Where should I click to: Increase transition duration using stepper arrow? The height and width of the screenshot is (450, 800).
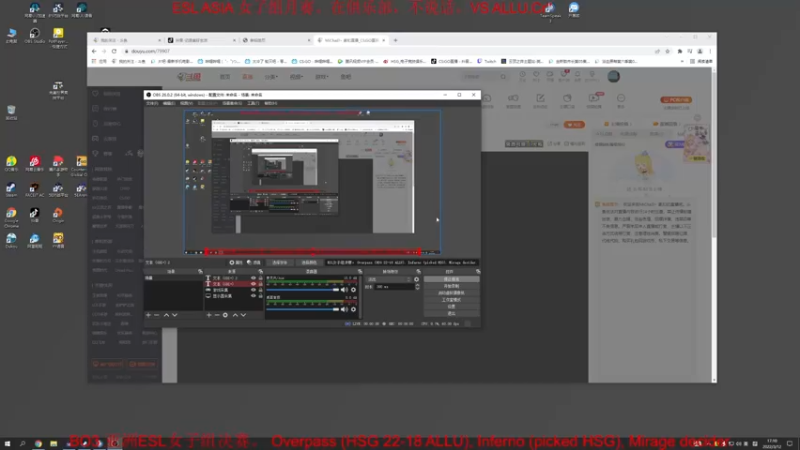coord(417,285)
